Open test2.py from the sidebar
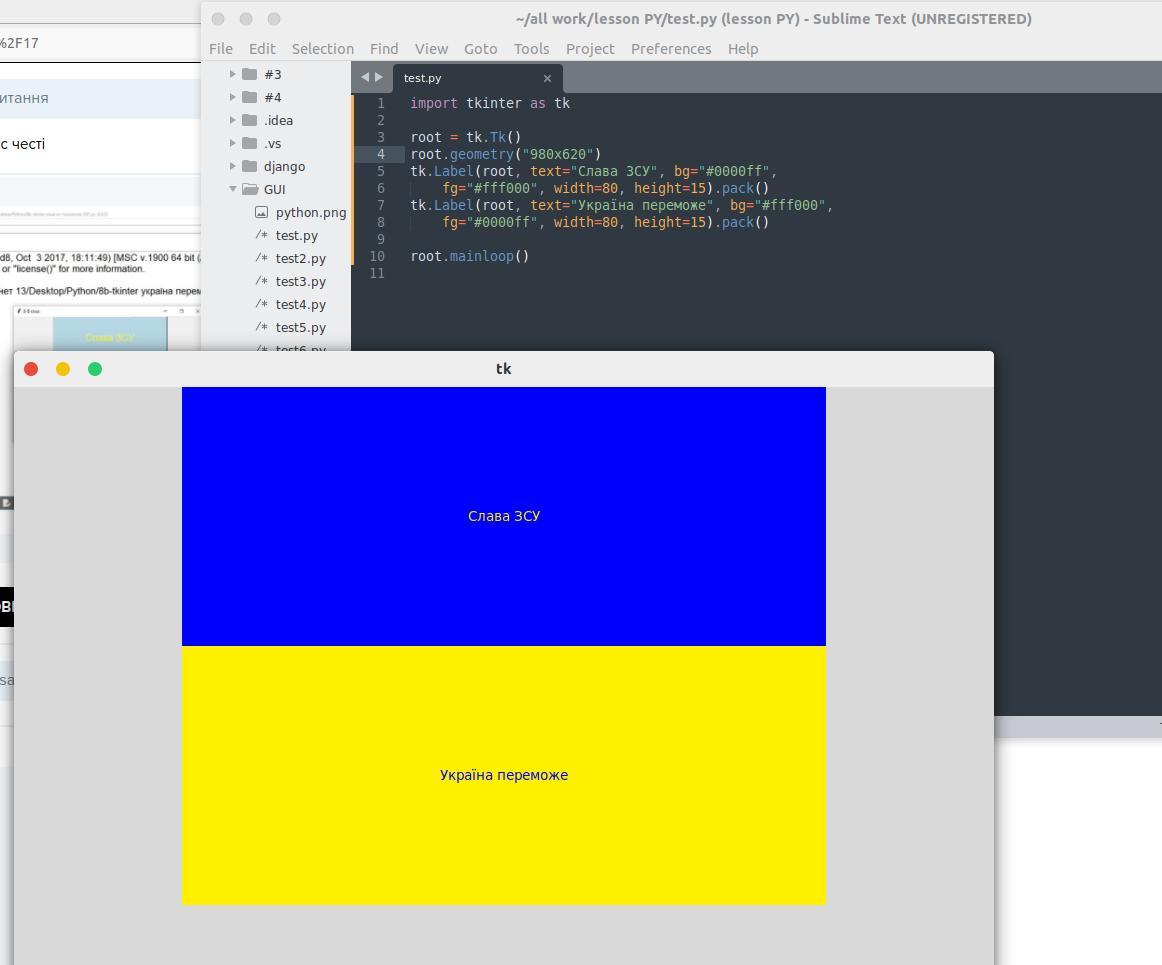Image resolution: width=1162 pixels, height=965 pixels. coord(300,258)
